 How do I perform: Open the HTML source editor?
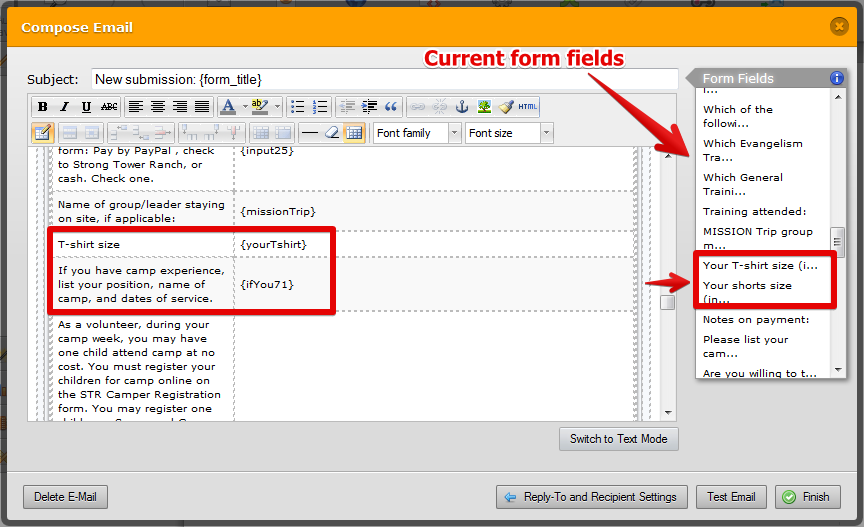coord(528,107)
